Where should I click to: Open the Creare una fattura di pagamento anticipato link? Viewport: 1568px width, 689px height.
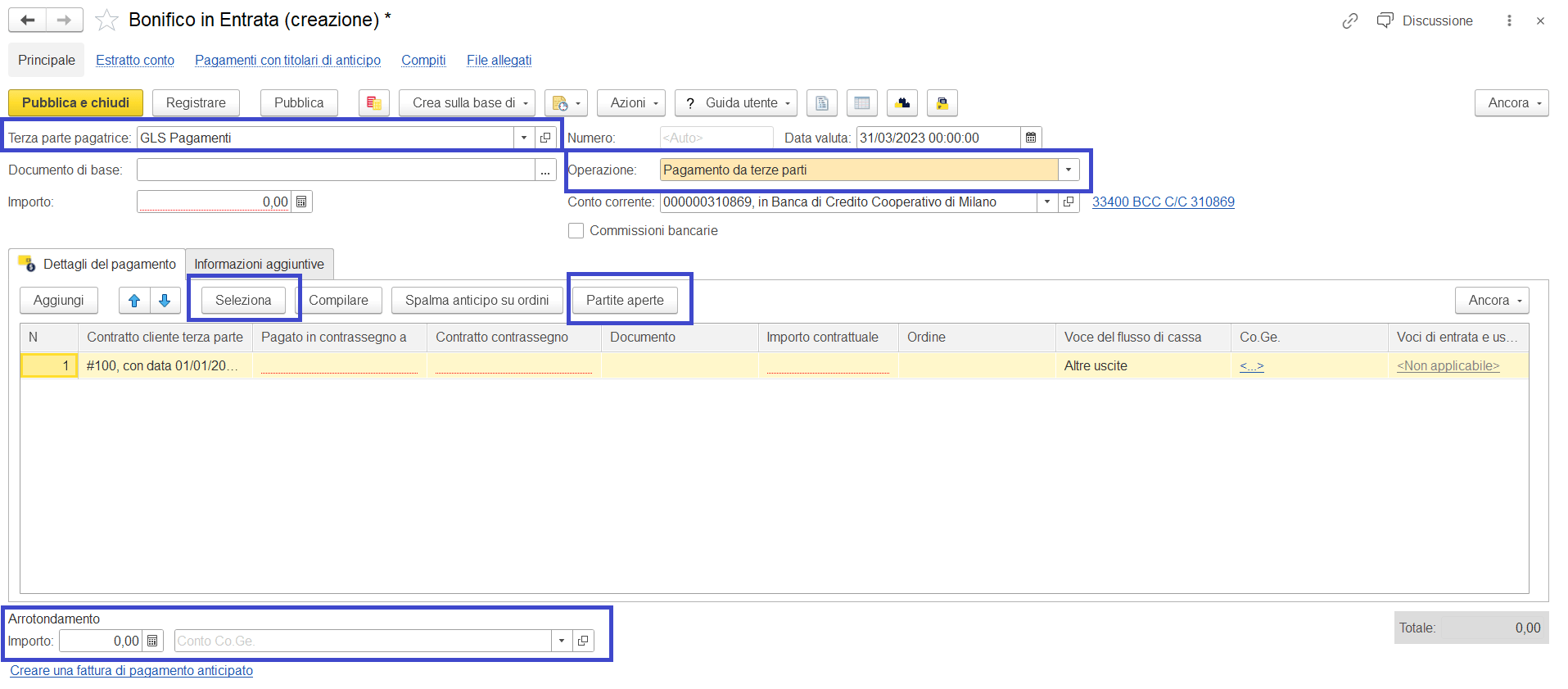pos(131,670)
